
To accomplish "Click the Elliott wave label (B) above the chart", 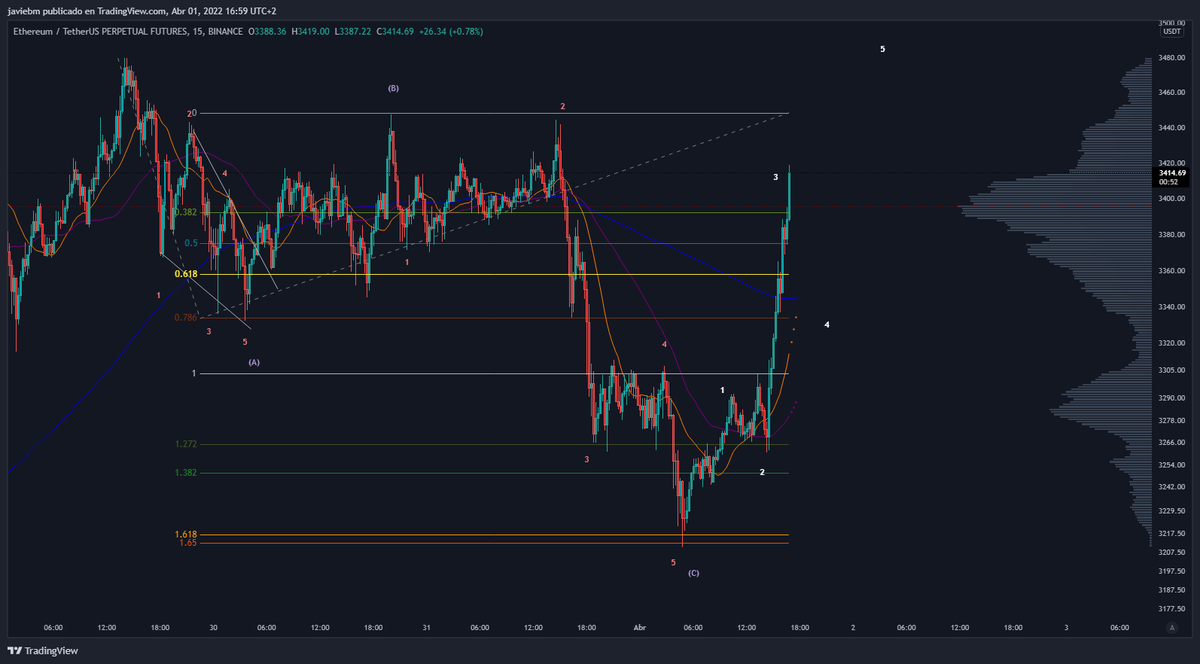I will [392, 88].
